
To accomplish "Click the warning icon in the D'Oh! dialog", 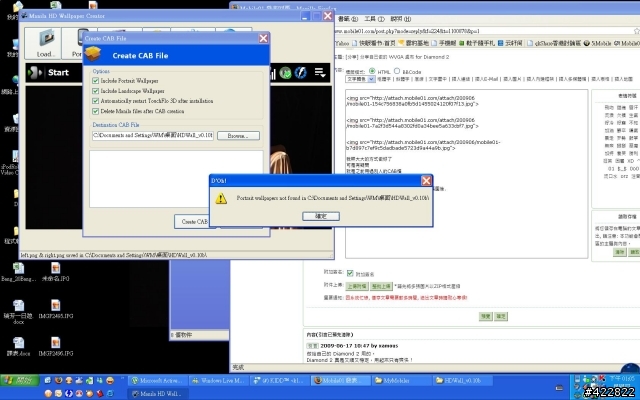I will point(221,198).
